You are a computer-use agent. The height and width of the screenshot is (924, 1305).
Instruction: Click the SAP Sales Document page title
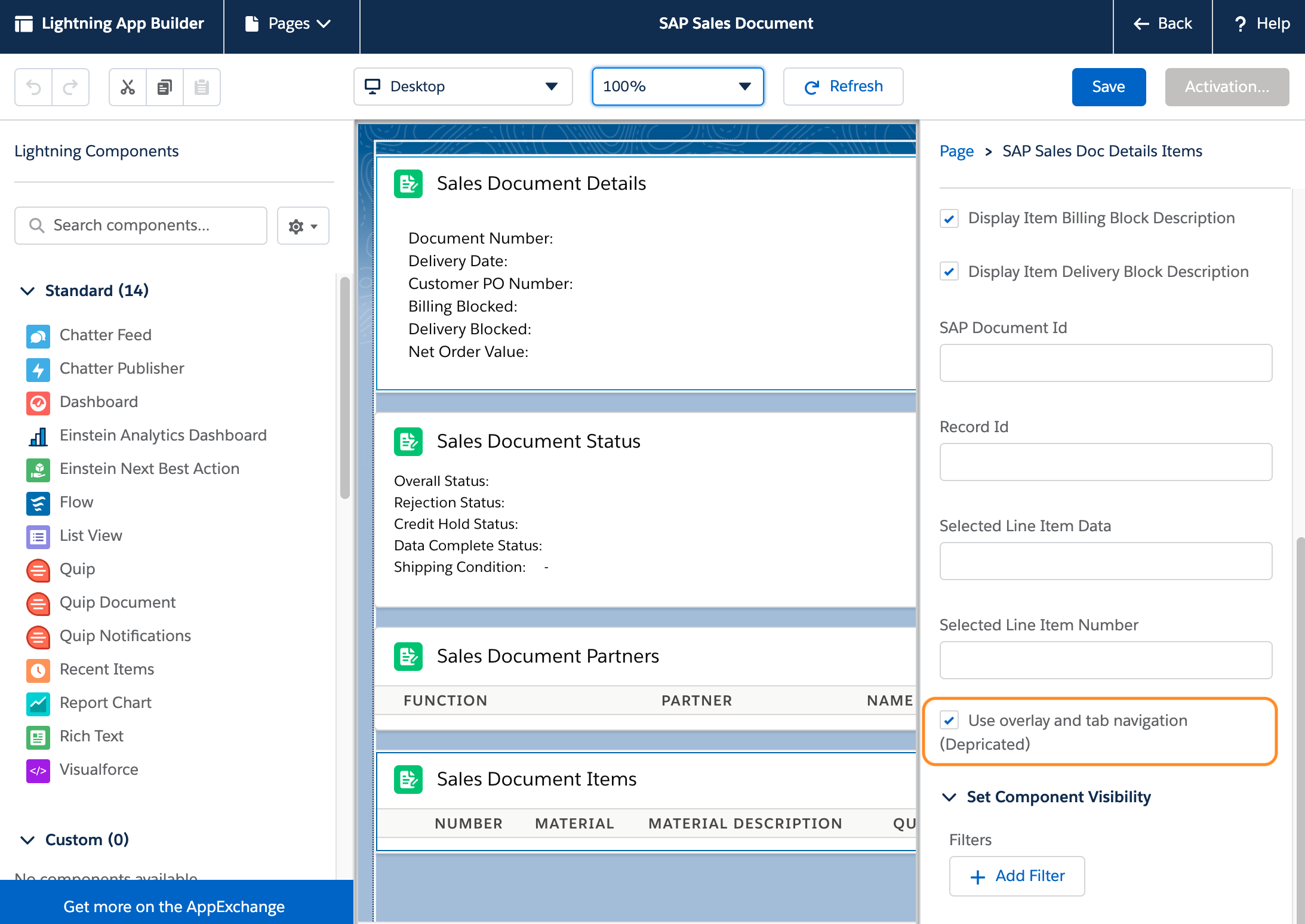coord(735,24)
